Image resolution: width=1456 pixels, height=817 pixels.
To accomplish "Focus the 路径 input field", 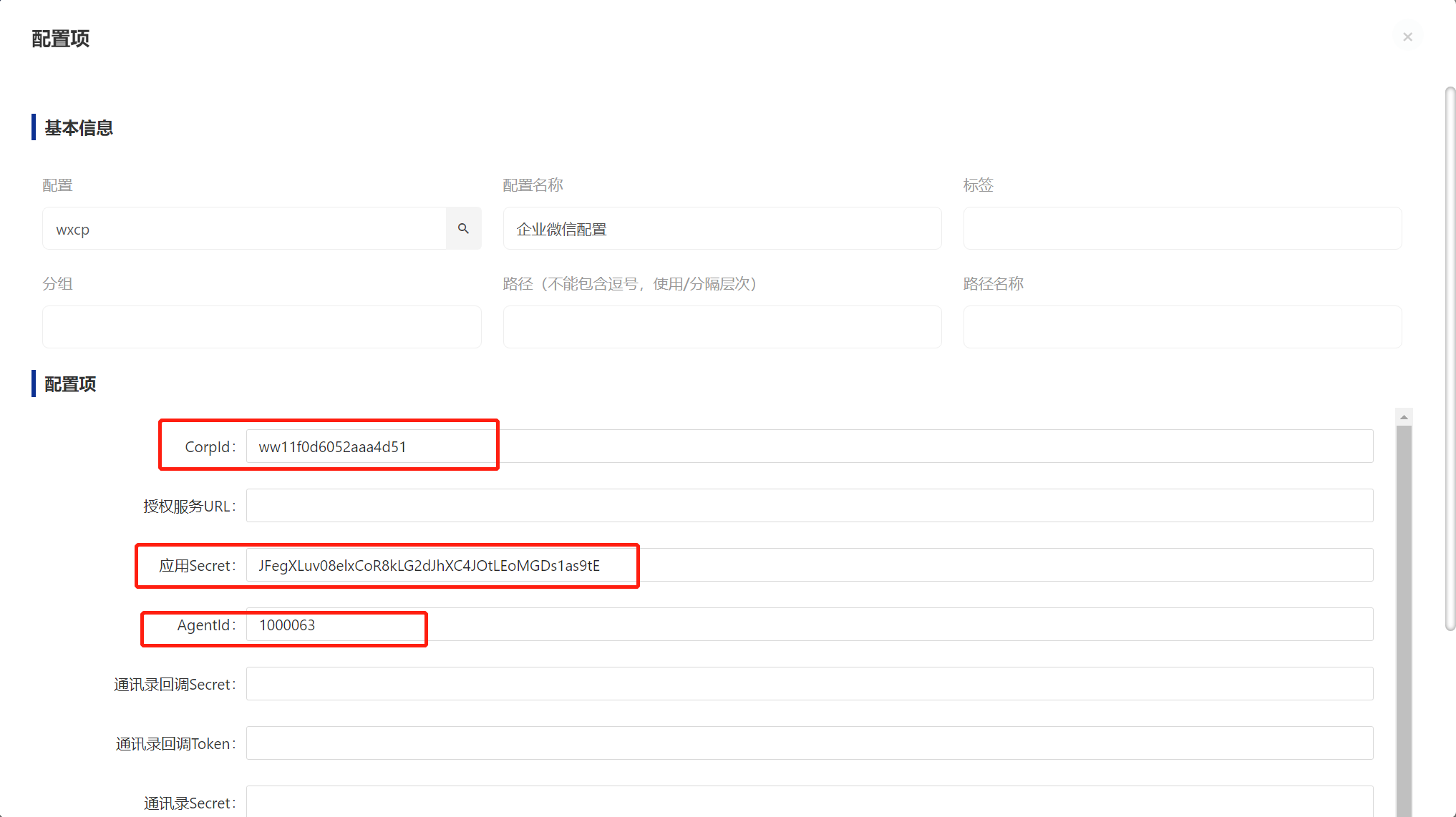I will click(x=722, y=328).
